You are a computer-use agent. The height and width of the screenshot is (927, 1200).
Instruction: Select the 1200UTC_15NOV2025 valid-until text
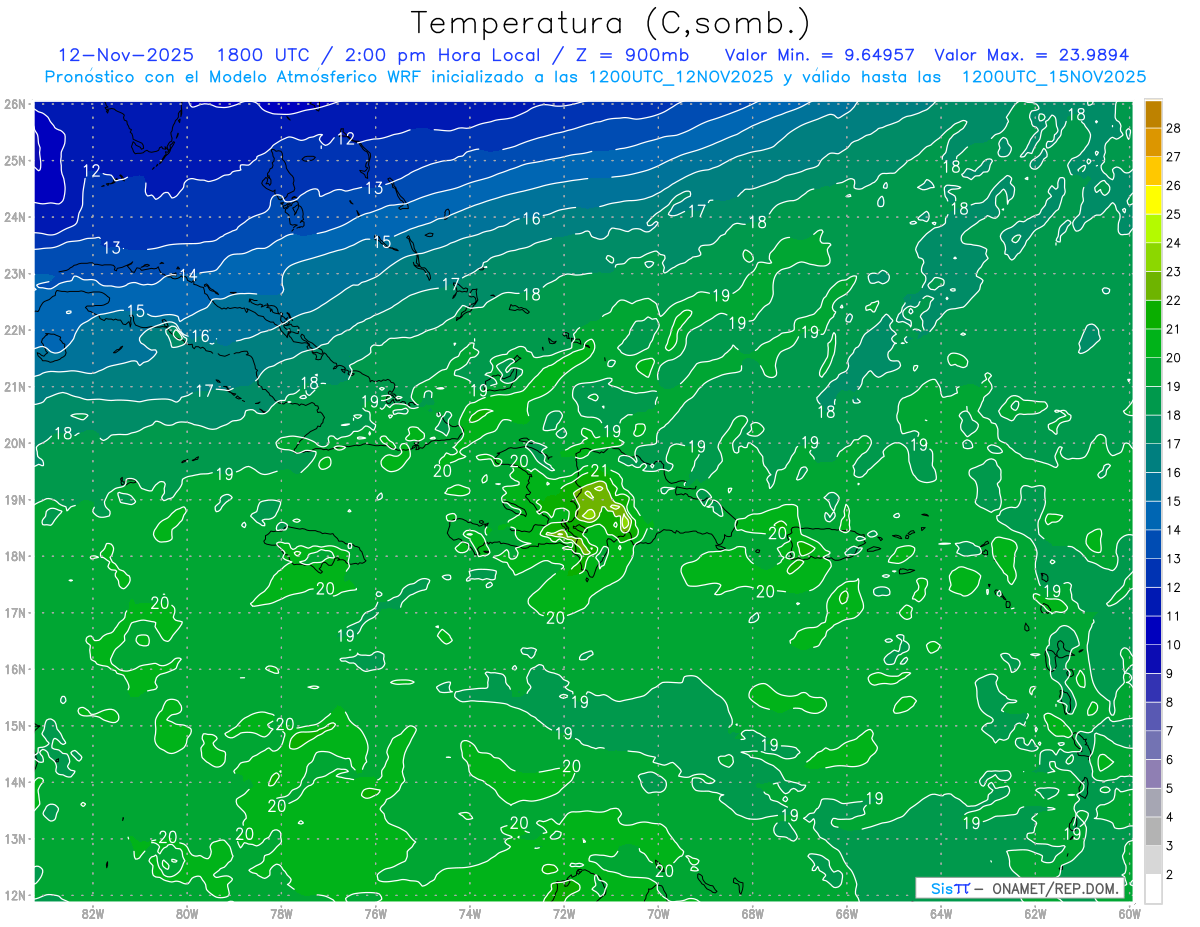[1054, 77]
